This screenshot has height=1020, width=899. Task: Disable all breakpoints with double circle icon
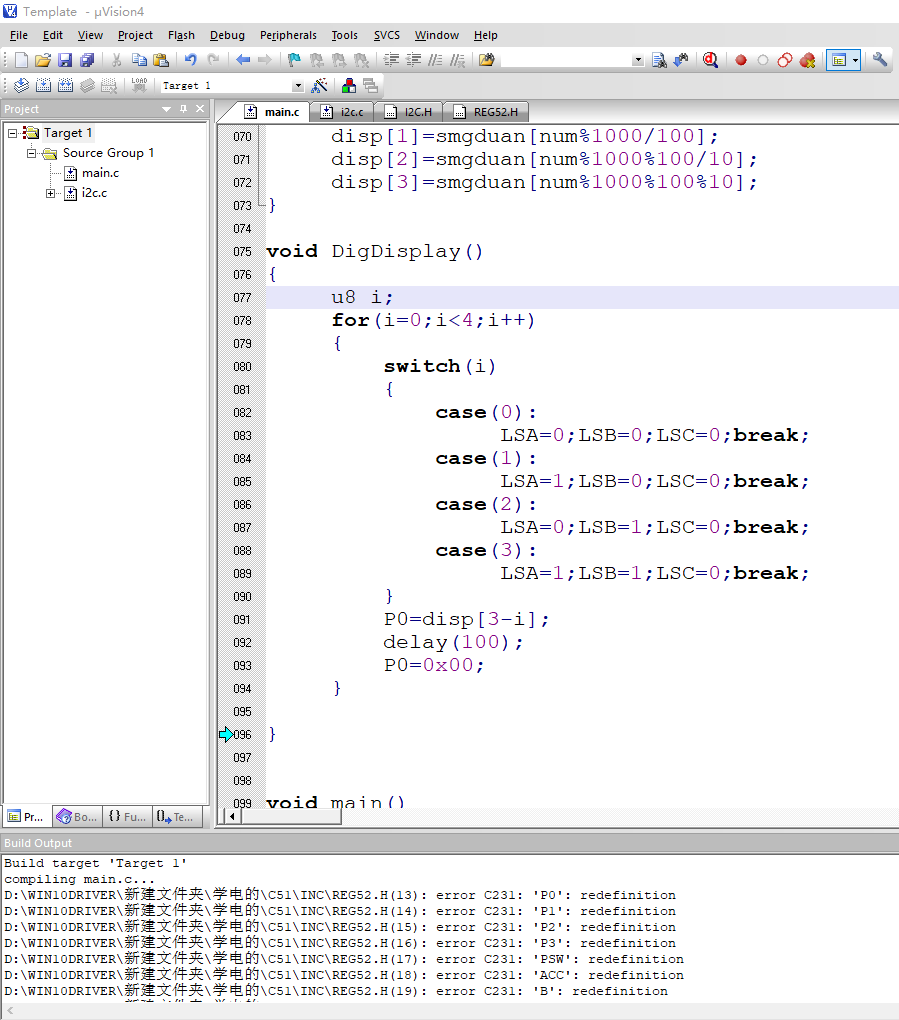[x=785, y=60]
